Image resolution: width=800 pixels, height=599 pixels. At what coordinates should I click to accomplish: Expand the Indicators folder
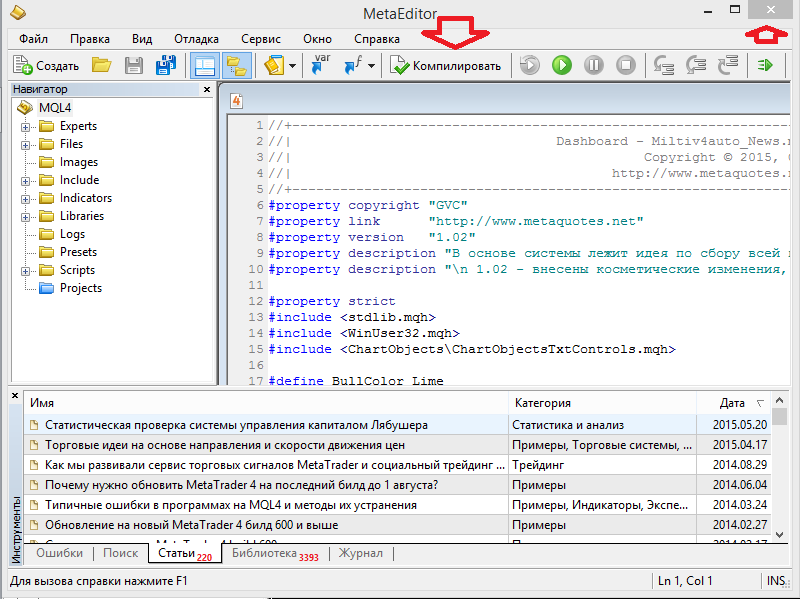click(x=25, y=199)
